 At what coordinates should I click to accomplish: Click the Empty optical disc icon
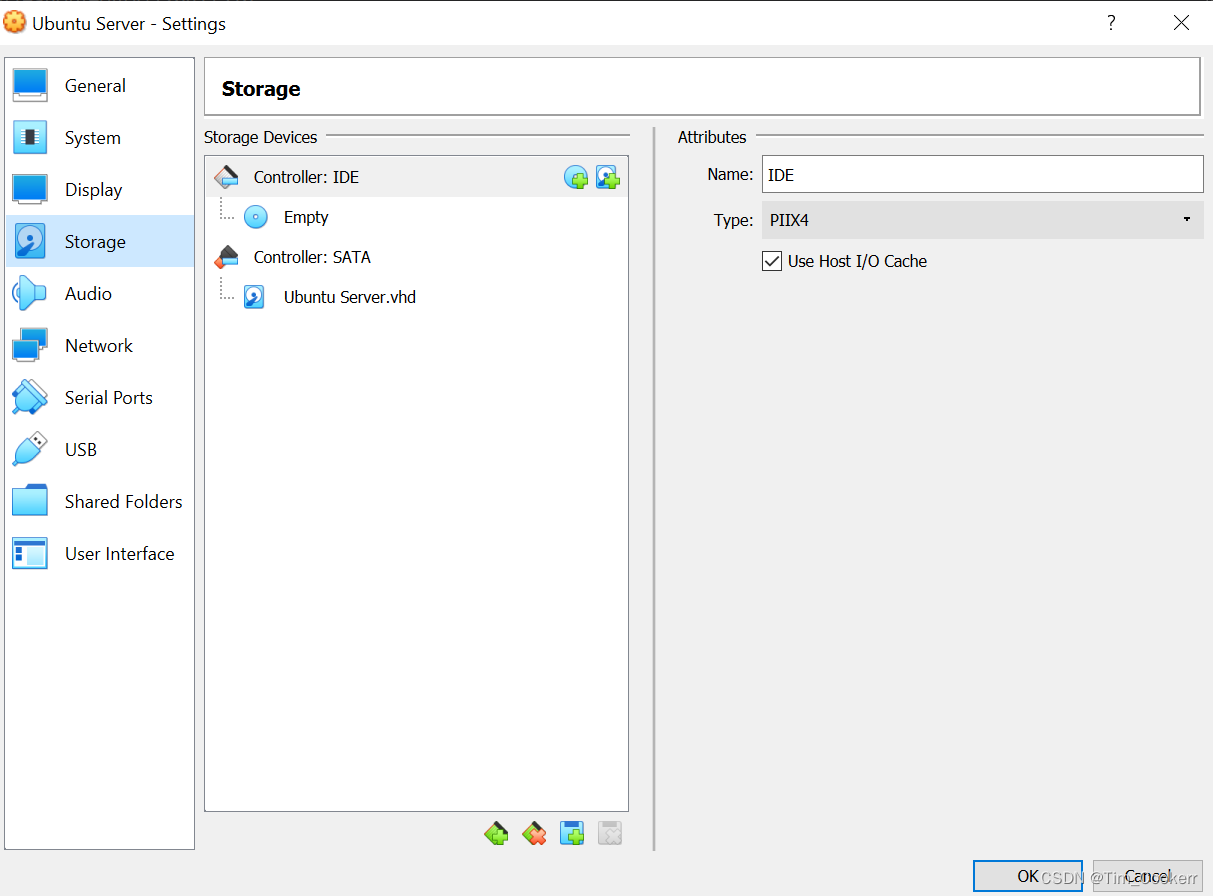(x=256, y=217)
